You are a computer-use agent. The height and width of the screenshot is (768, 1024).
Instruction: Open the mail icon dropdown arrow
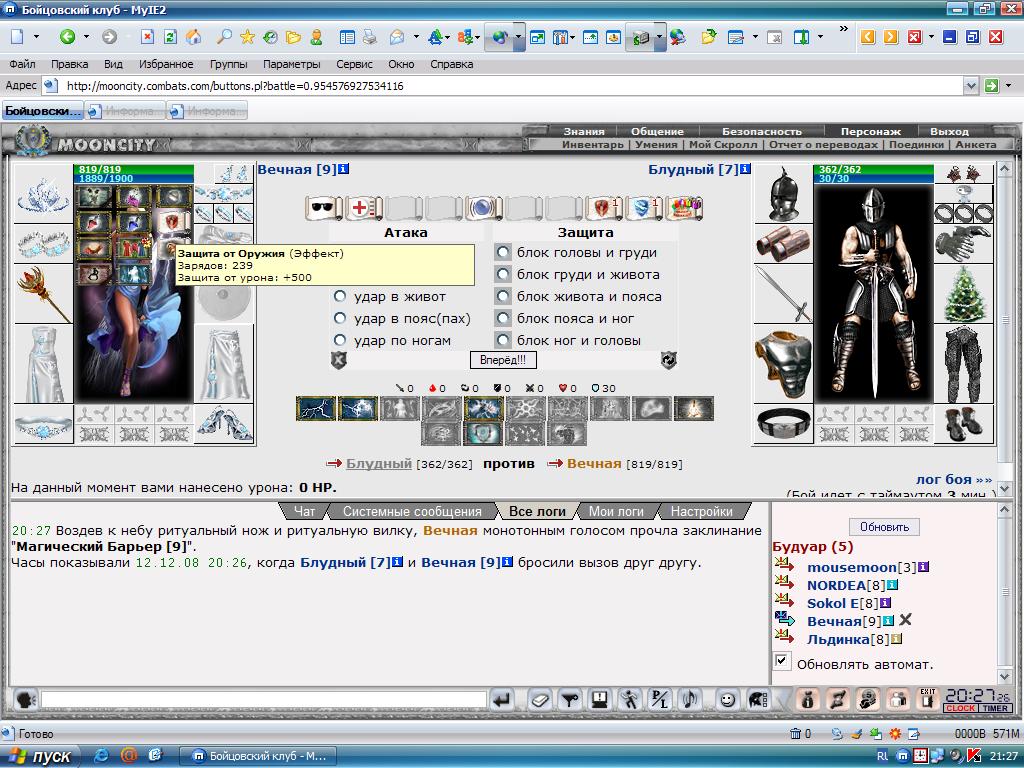(x=416, y=37)
